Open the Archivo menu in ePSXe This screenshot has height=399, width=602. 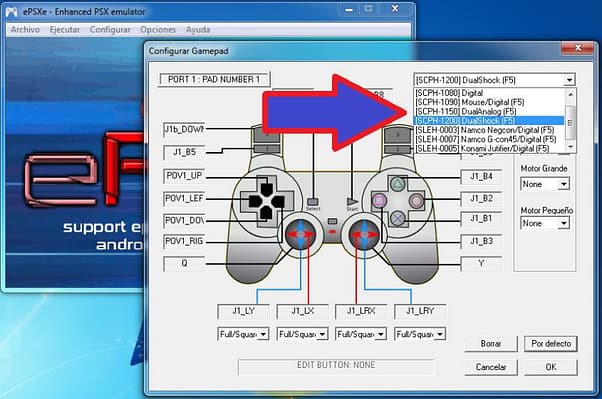pyautogui.click(x=25, y=30)
